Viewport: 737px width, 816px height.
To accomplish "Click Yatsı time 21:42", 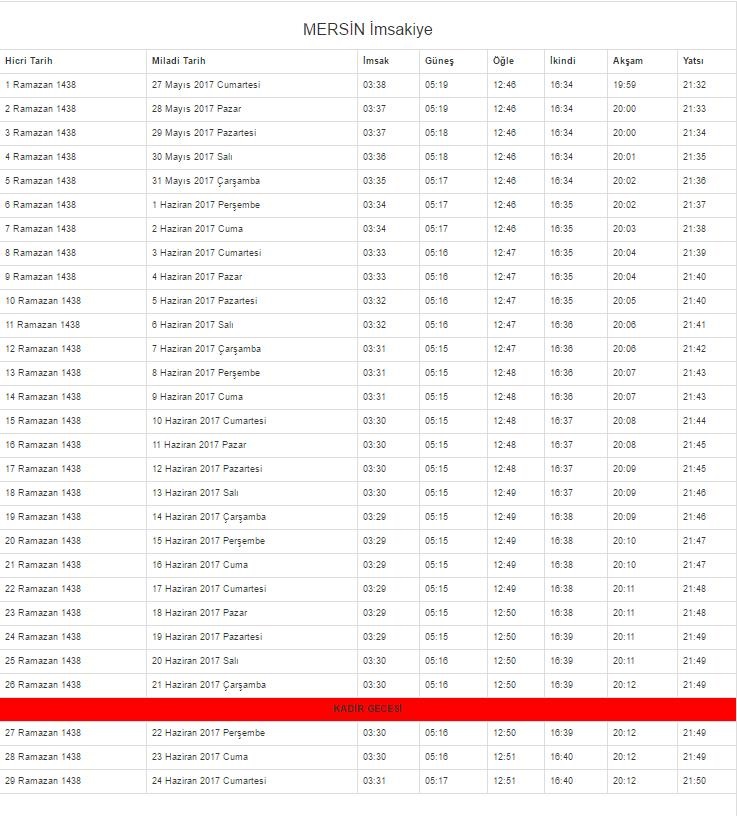I will (x=694, y=348).
